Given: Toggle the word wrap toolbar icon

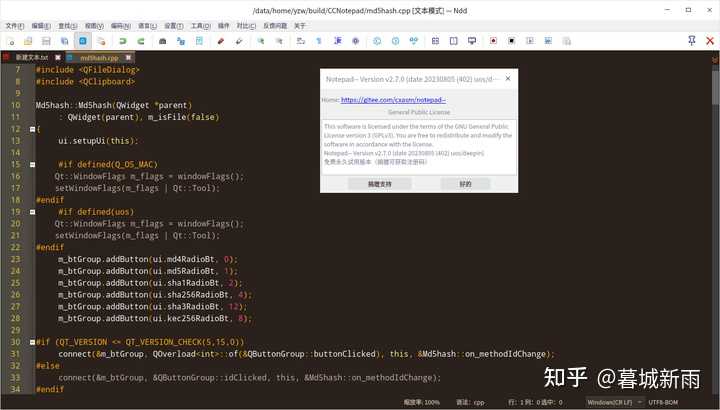Looking at the screenshot, I should pos(301,41).
